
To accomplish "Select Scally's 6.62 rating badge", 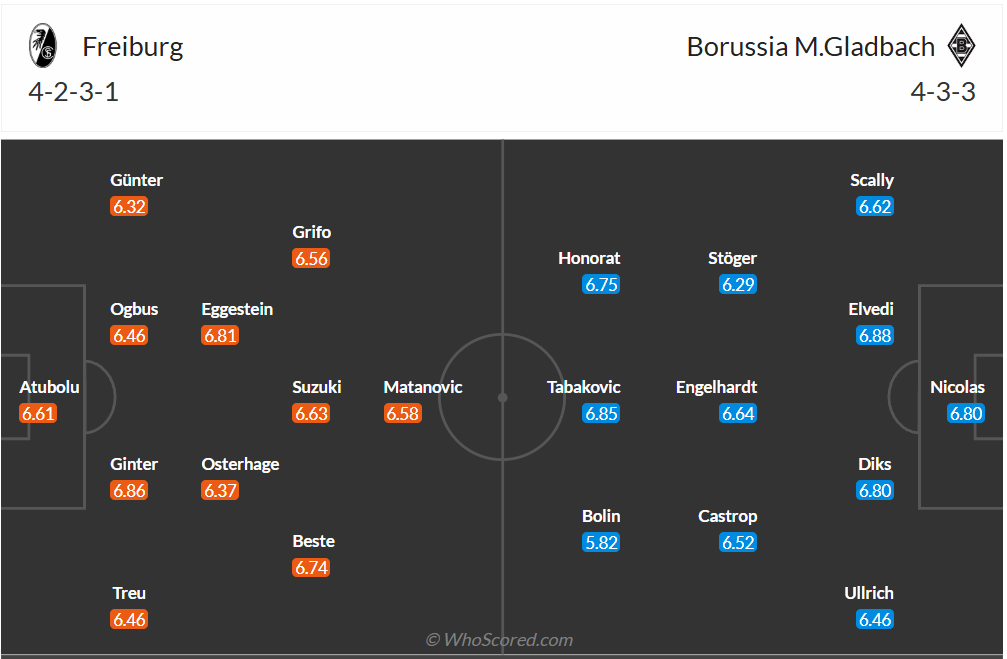I will [x=875, y=206].
